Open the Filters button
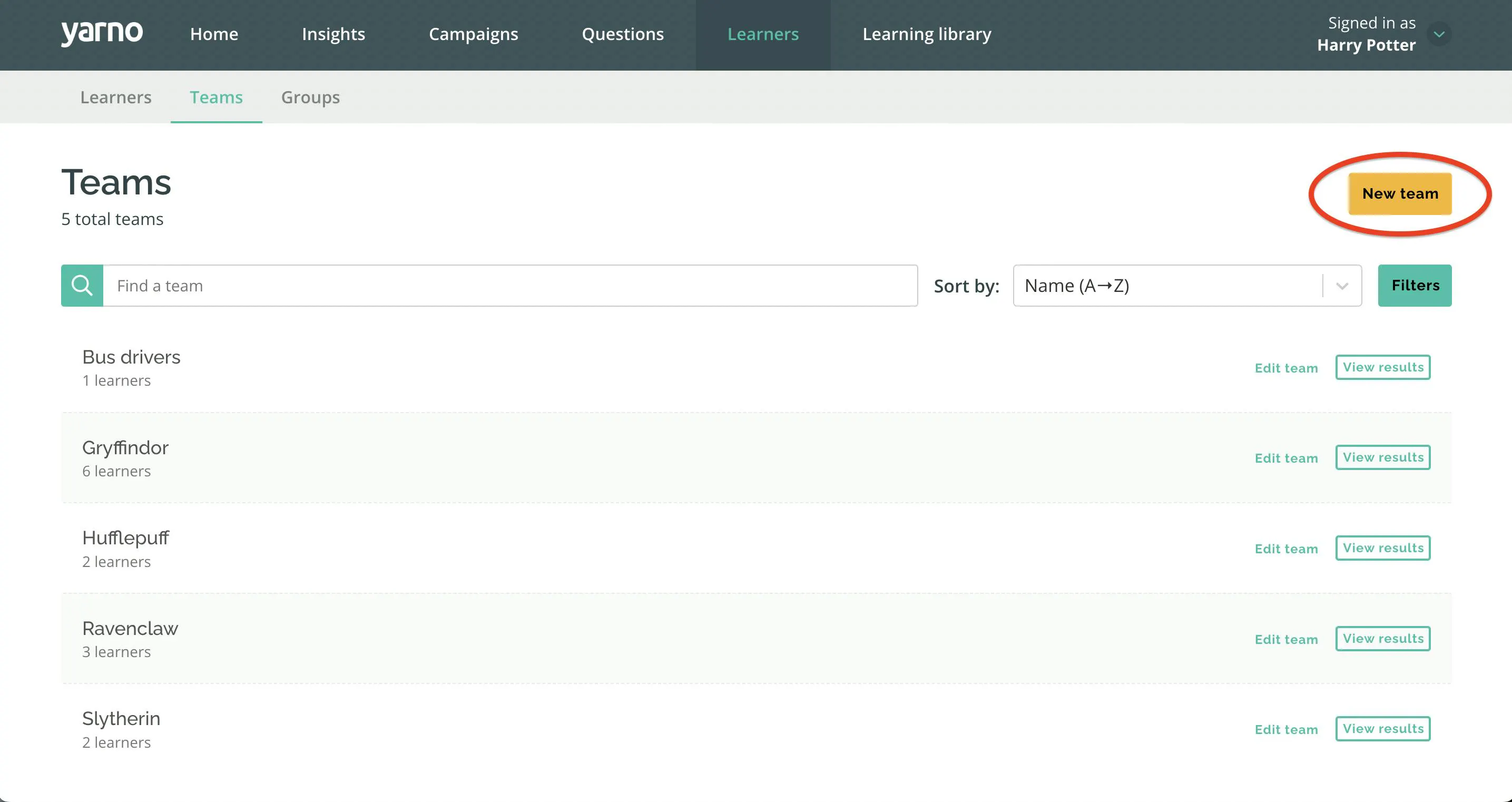Image resolution: width=1512 pixels, height=802 pixels. pyautogui.click(x=1415, y=286)
